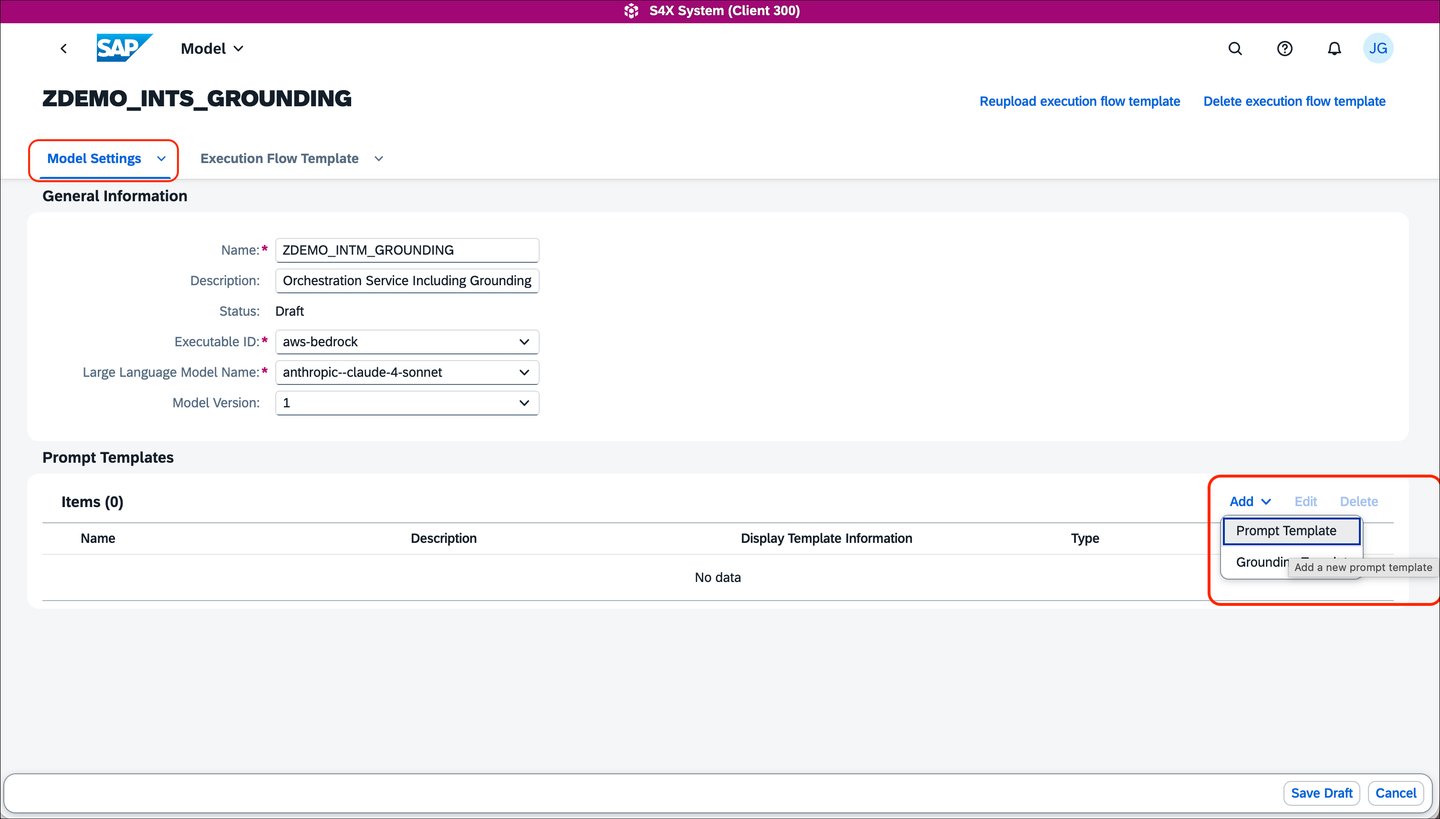
Task: Edit the Name input field
Action: pyautogui.click(x=407, y=250)
